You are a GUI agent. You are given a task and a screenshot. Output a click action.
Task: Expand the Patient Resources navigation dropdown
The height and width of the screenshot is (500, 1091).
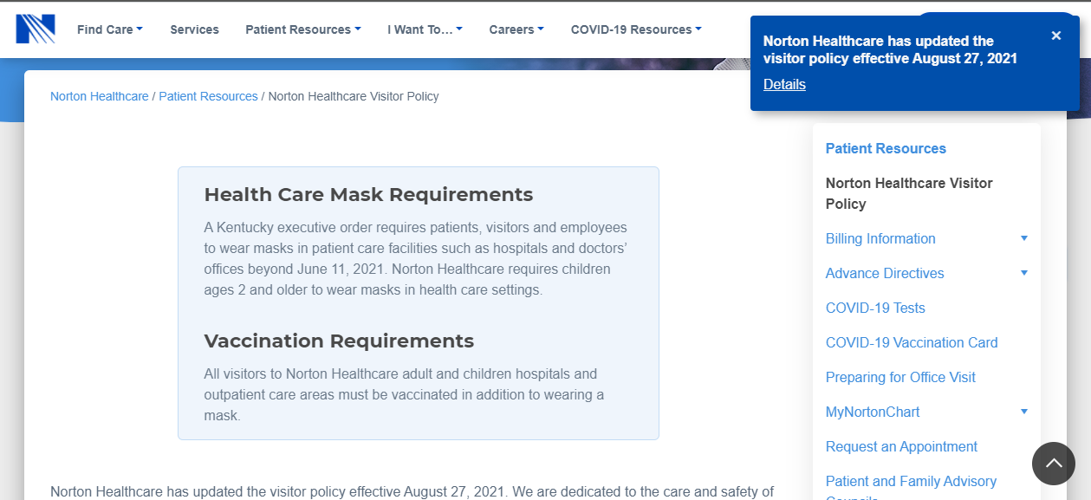tap(303, 29)
